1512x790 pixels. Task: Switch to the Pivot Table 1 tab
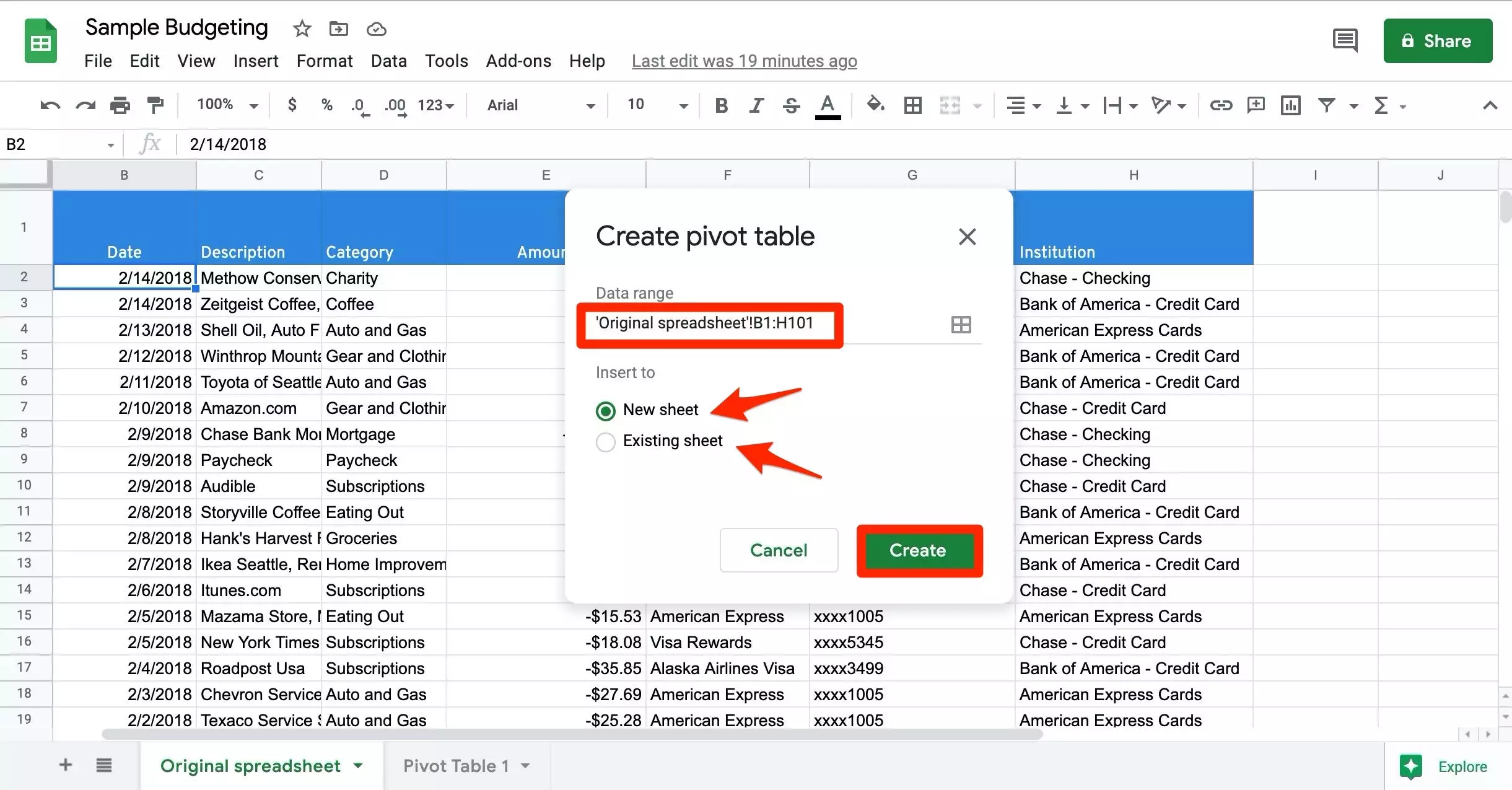coord(455,766)
